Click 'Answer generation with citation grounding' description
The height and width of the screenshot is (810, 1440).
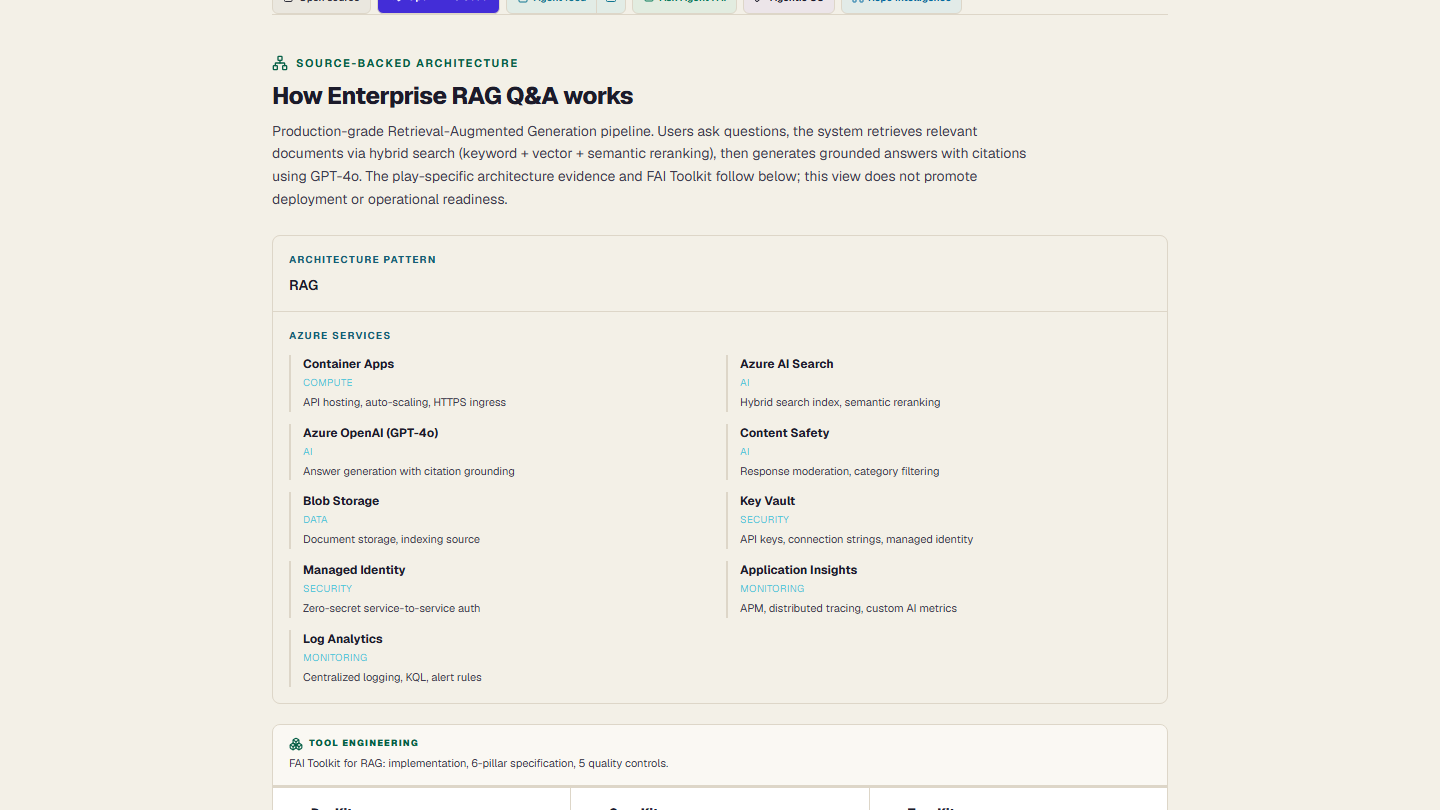409,471
